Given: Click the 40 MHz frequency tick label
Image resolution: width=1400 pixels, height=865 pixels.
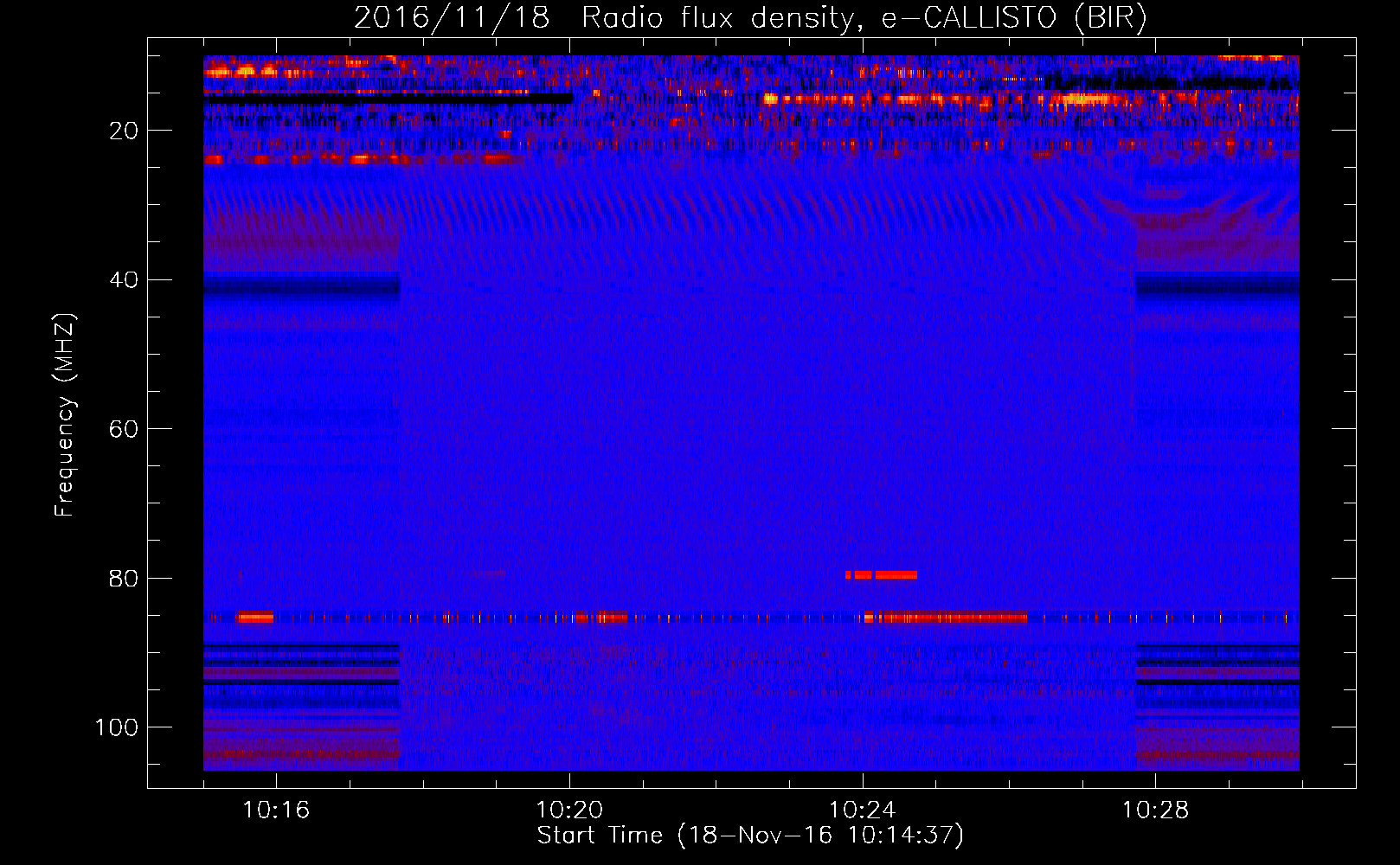Looking at the screenshot, I should click(124, 280).
